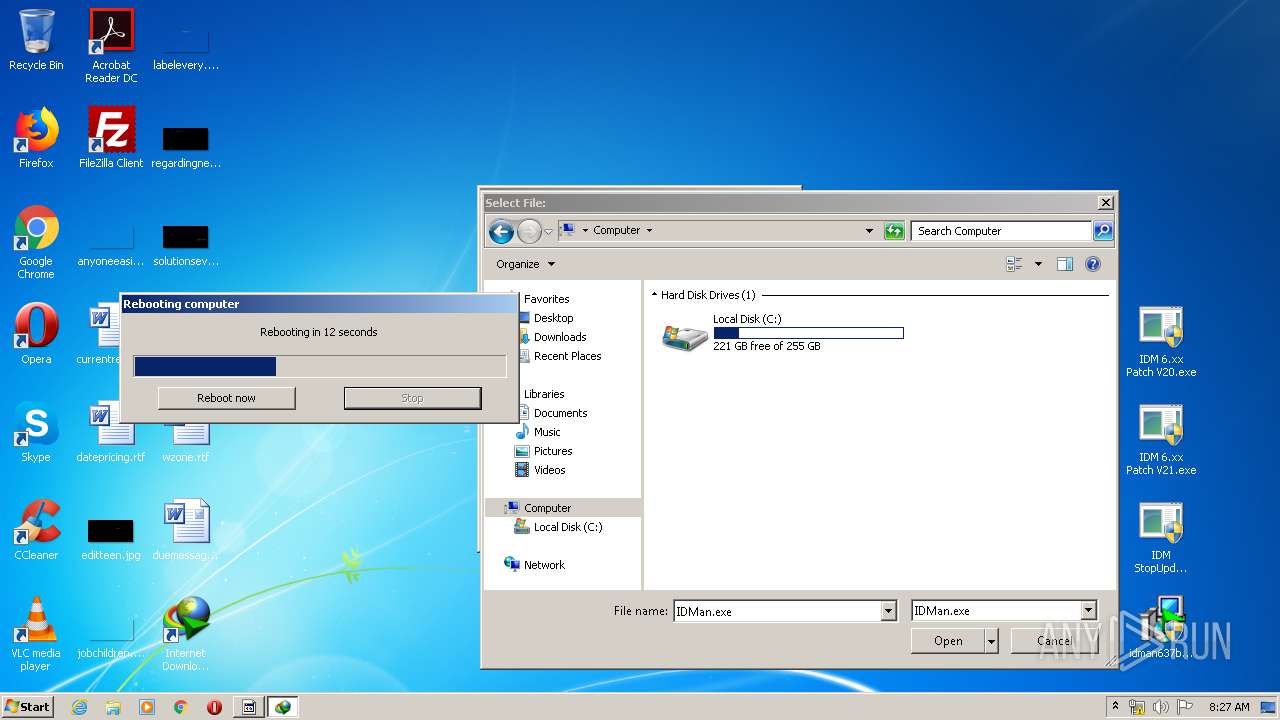Open Chrome from the taskbar
The height and width of the screenshot is (720, 1280).
[x=181, y=707]
